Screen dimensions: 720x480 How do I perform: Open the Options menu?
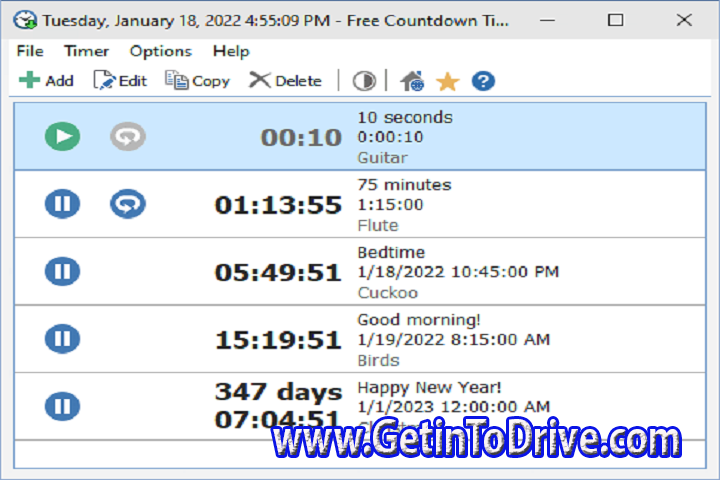161,51
